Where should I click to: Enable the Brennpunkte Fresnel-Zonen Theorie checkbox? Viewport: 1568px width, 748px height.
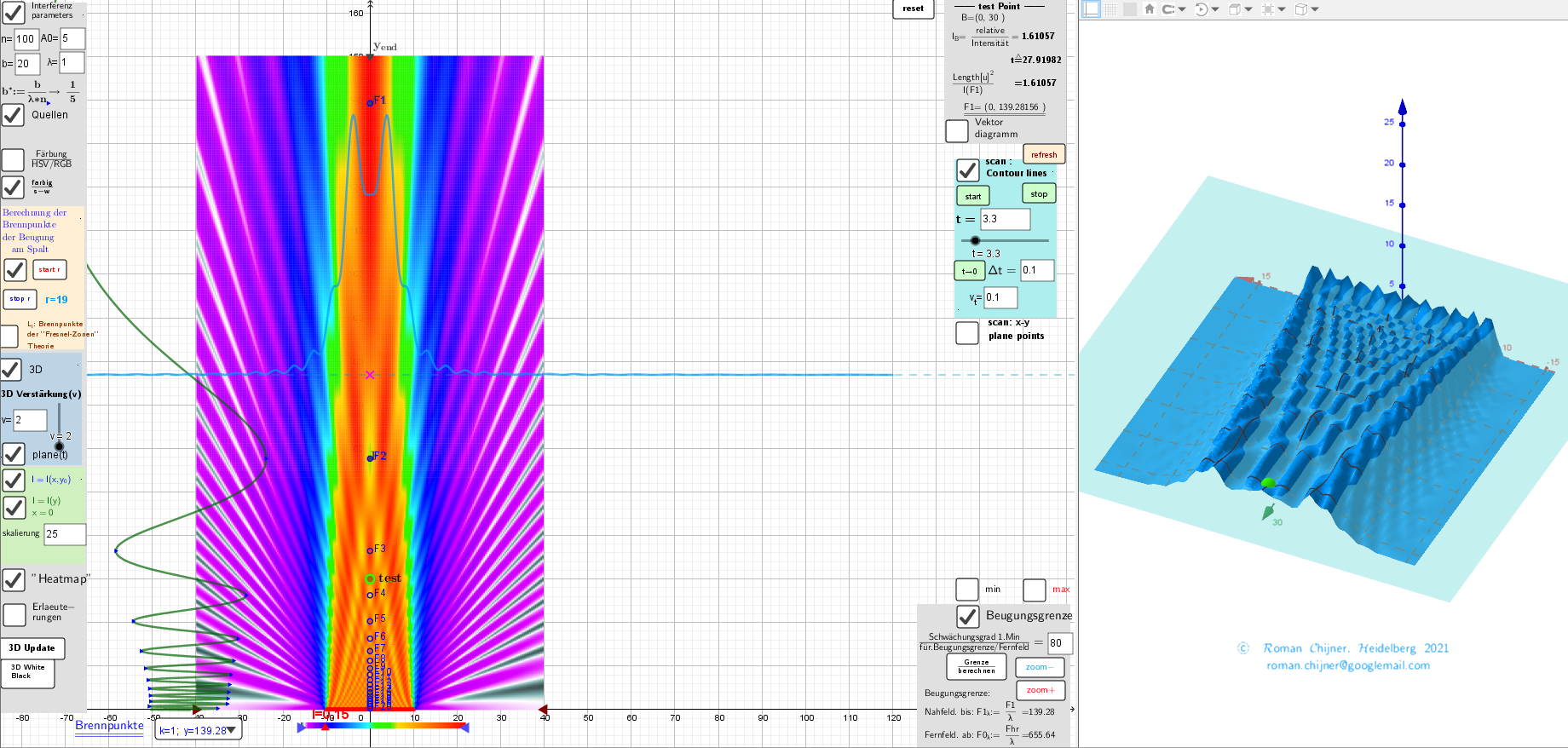pyautogui.click(x=9, y=336)
